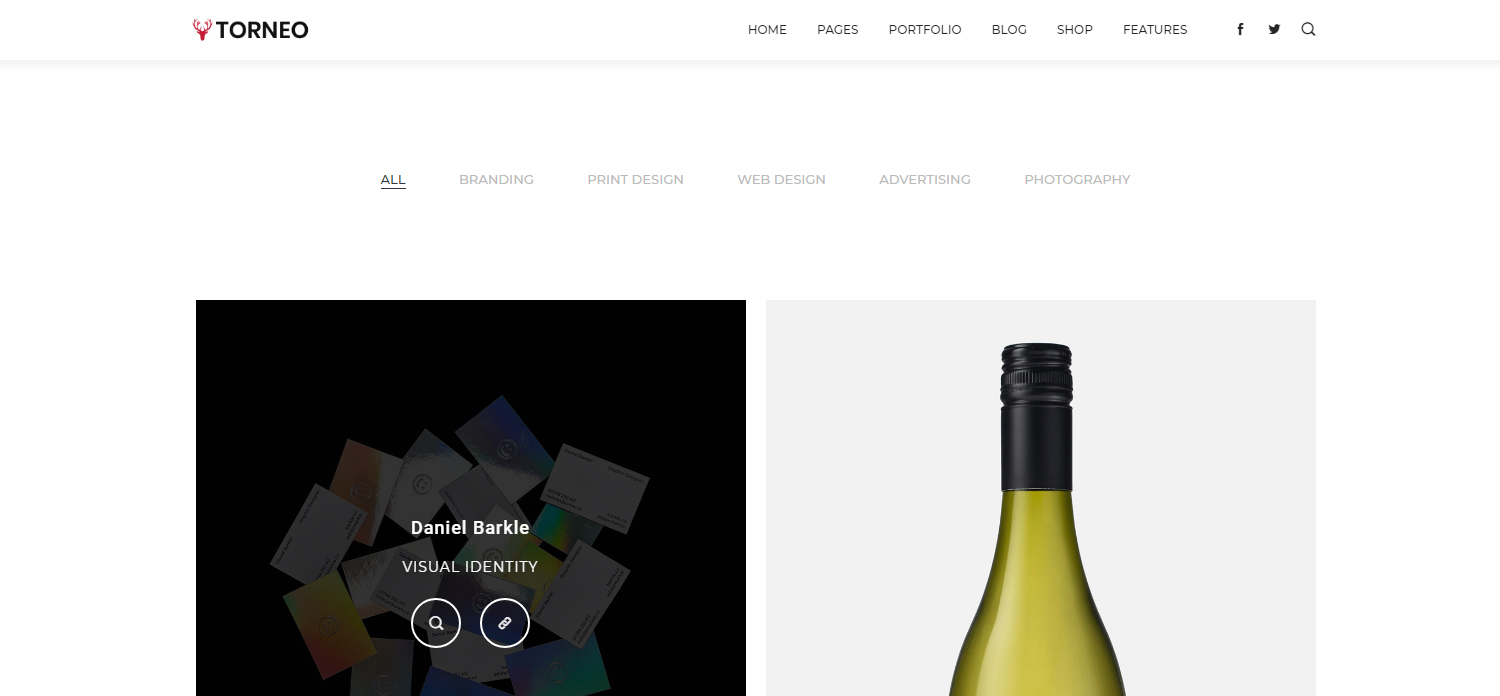Go to the Blog menu item
The image size is (1500, 696).
pos(1009,30)
